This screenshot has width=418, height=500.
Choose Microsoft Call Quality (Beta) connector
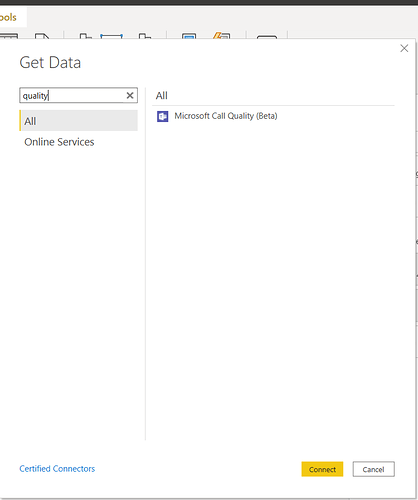coord(226,116)
